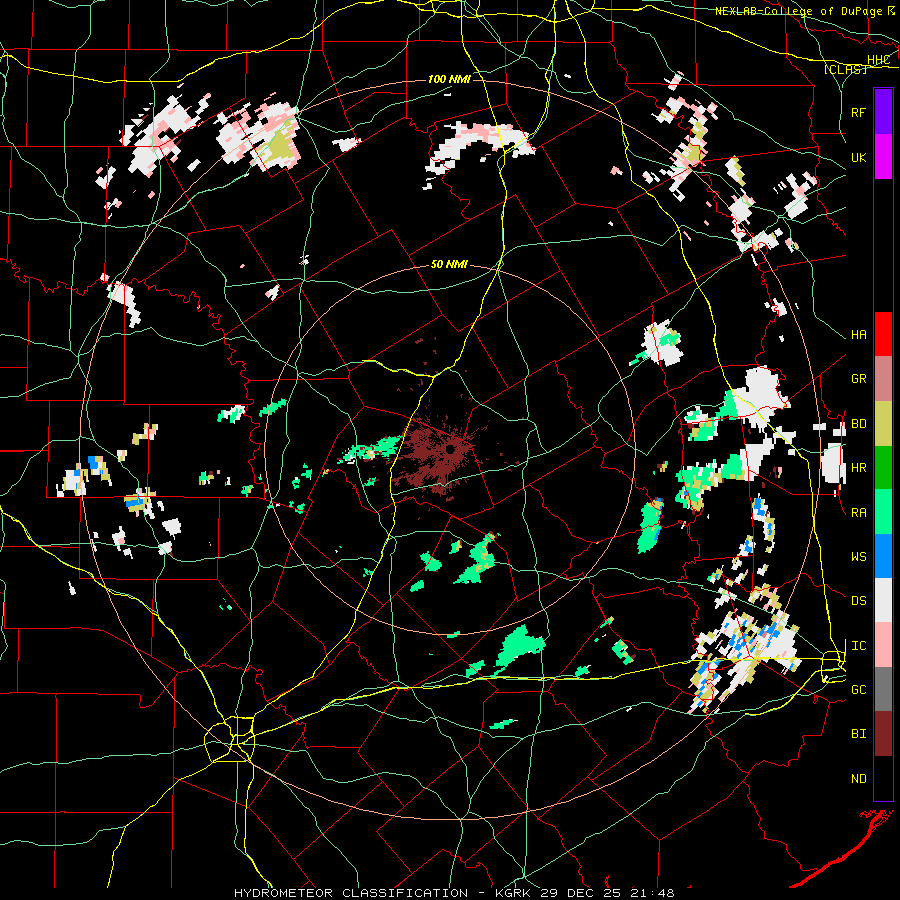Click the WS legend label
This screenshot has height=900, width=900.
click(858, 557)
